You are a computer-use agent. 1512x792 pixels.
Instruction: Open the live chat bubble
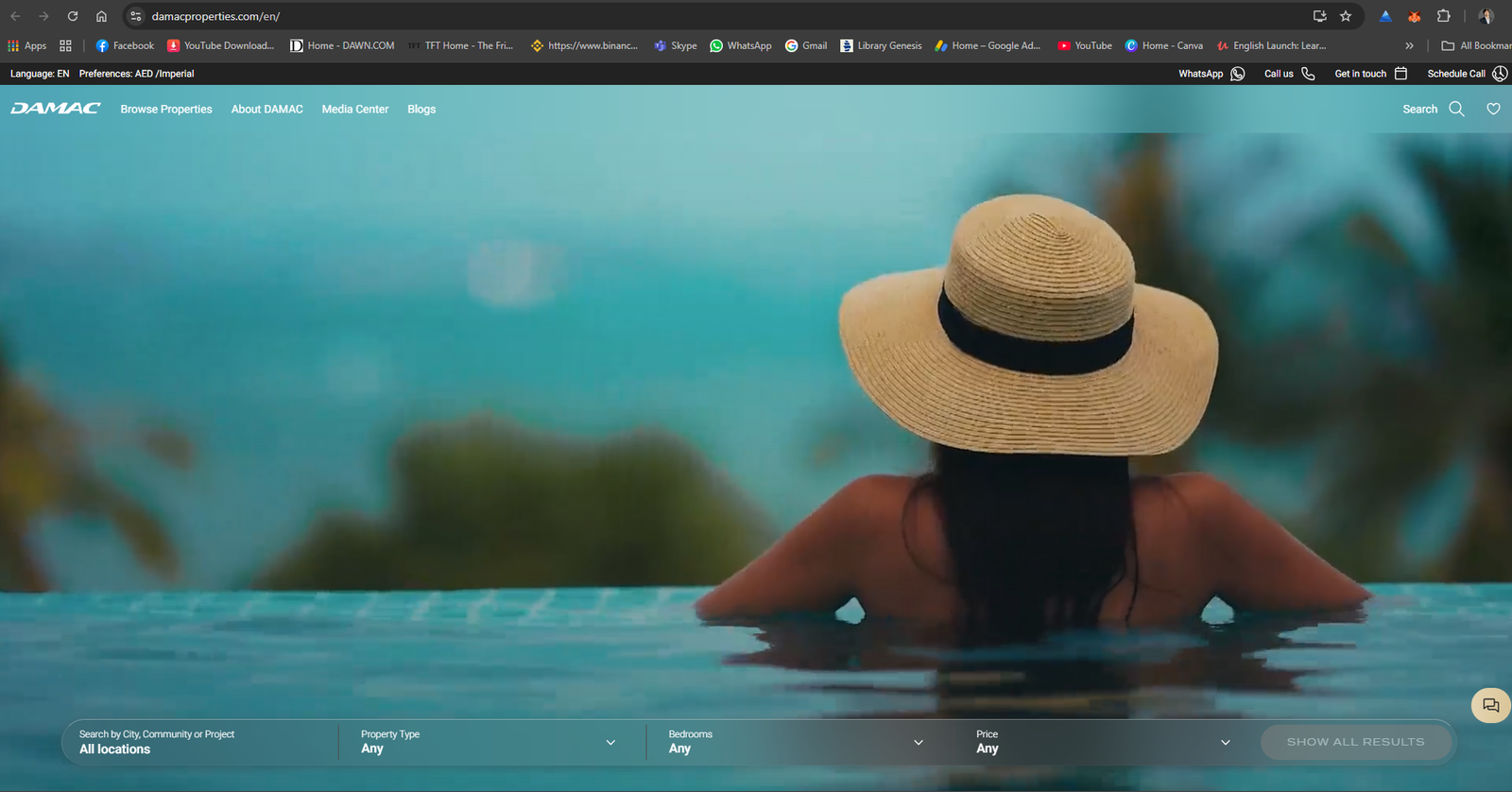point(1491,705)
